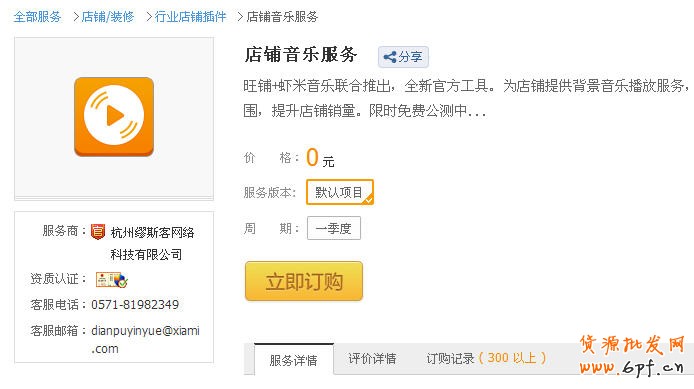Click the red official badge beside 服务商
This screenshot has height=389, width=694.
click(x=98, y=231)
